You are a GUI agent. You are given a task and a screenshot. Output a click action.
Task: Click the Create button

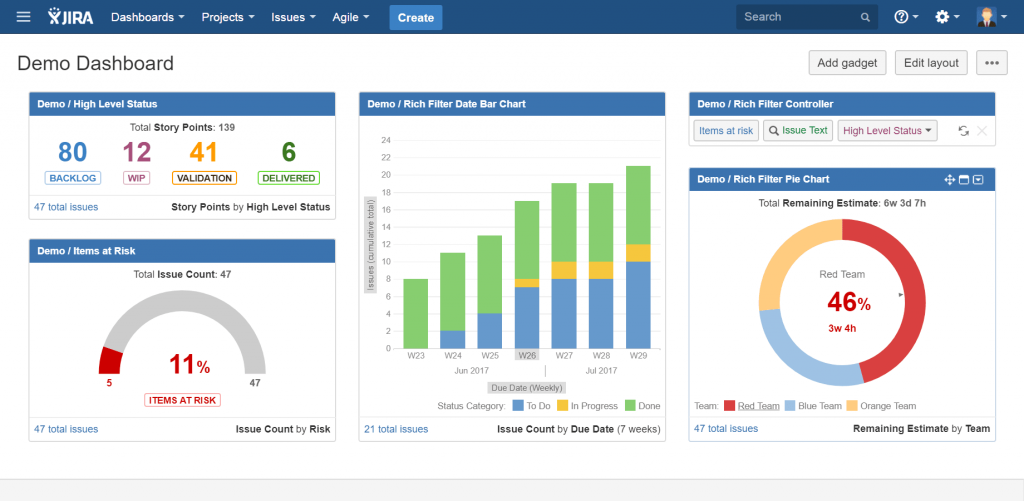pyautogui.click(x=415, y=17)
